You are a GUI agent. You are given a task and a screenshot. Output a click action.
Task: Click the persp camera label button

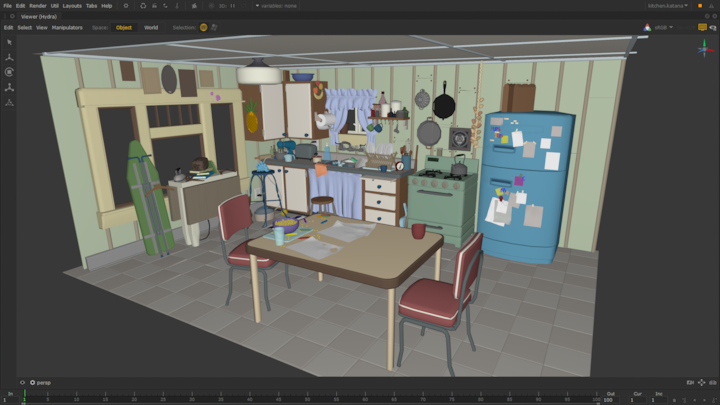click(42, 382)
